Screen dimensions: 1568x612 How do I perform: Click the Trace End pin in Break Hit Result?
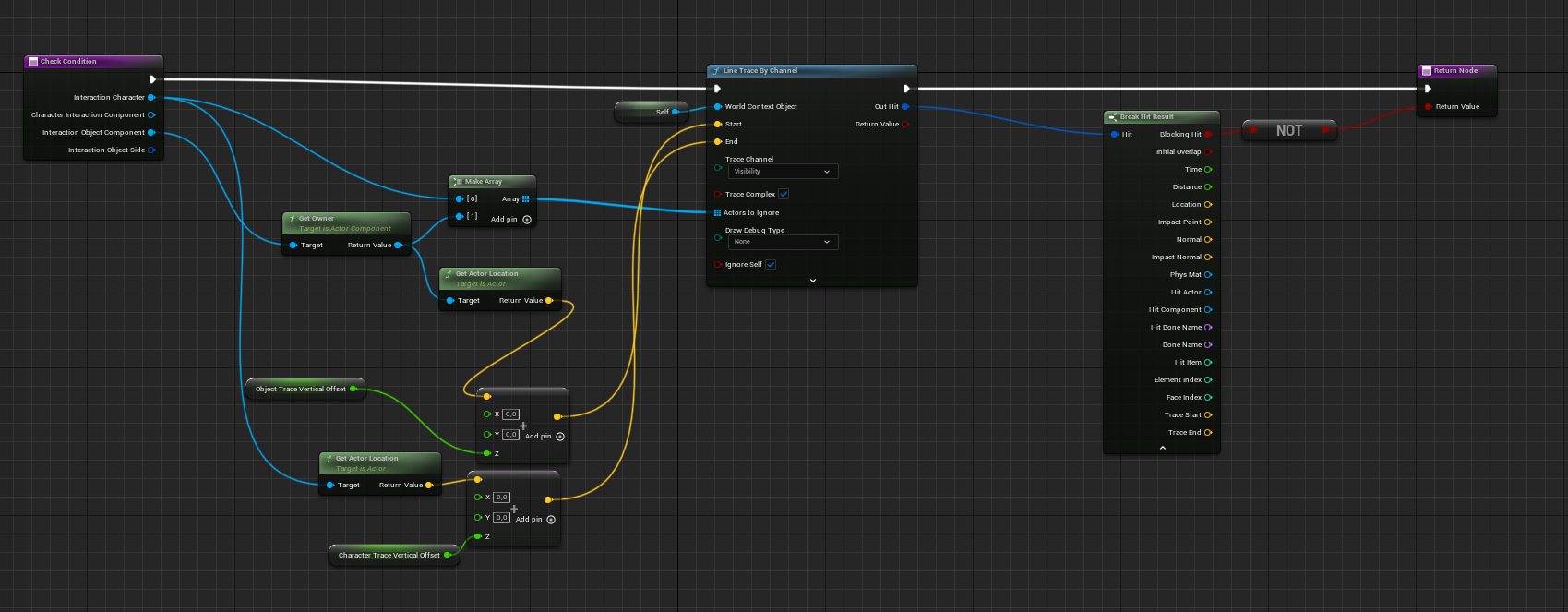(1208, 433)
